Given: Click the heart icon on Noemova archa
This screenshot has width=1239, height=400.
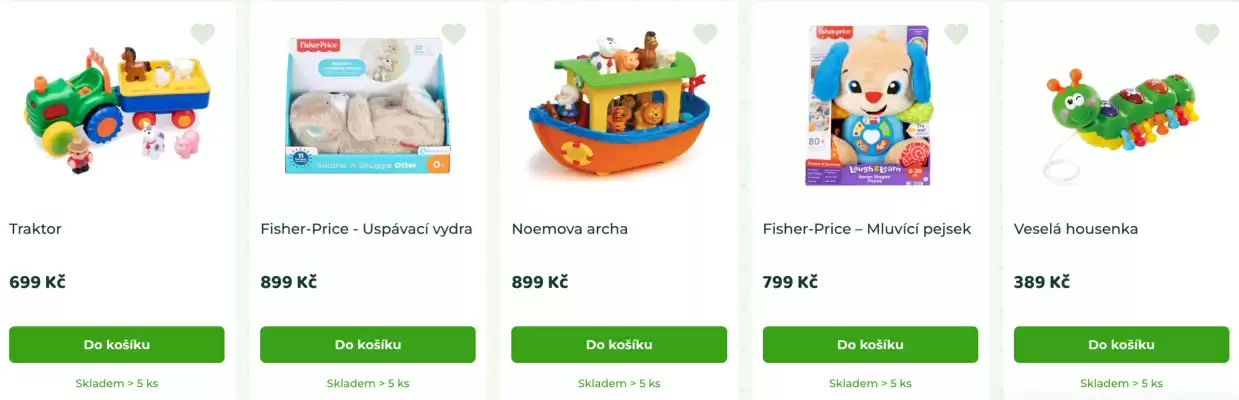Looking at the screenshot, I should tap(705, 34).
